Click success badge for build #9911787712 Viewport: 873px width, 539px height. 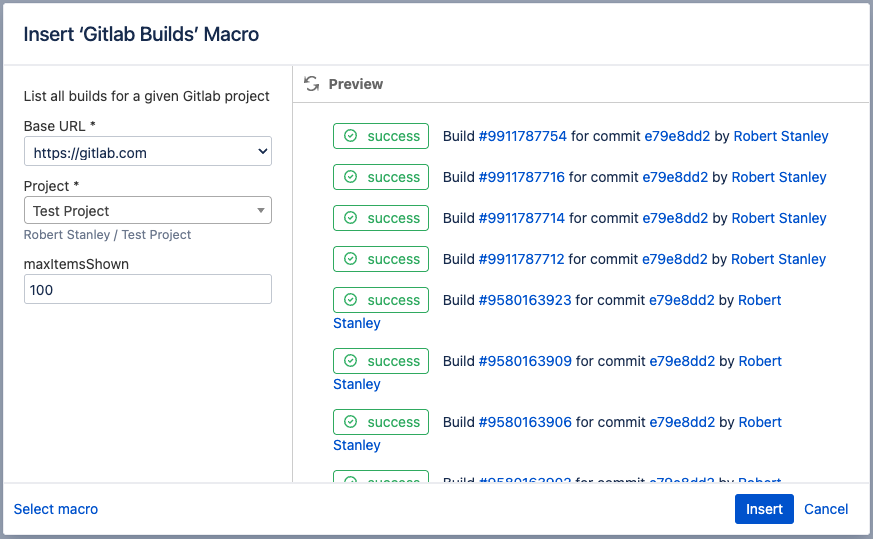click(380, 259)
